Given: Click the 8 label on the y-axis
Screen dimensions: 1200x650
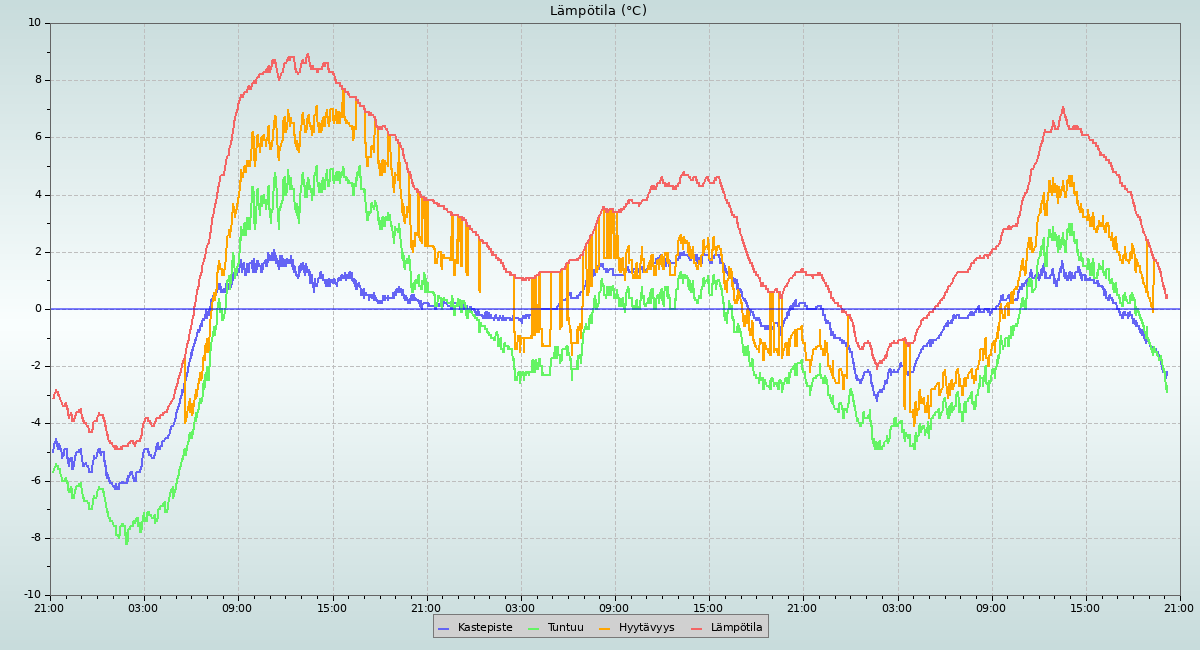Looking at the screenshot, I should click(x=38, y=80).
